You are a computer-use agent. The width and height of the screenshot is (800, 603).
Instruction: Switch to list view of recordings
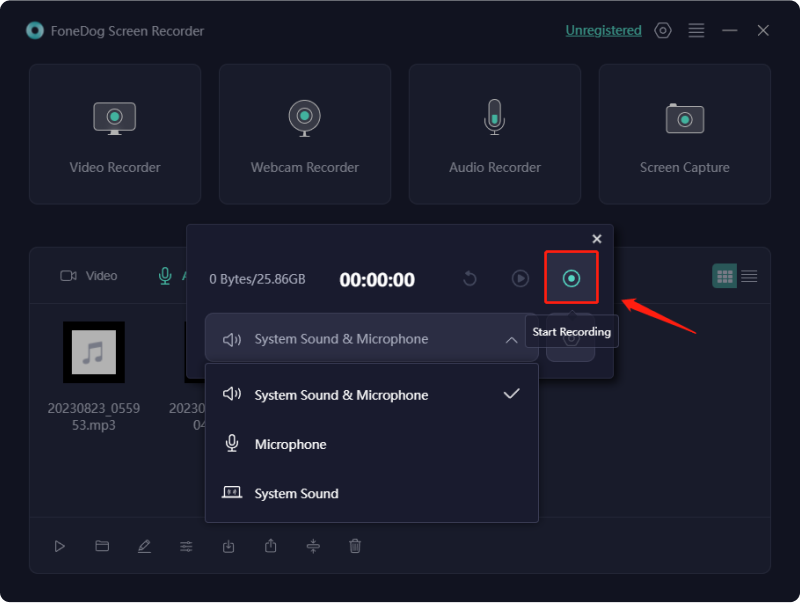point(749,276)
